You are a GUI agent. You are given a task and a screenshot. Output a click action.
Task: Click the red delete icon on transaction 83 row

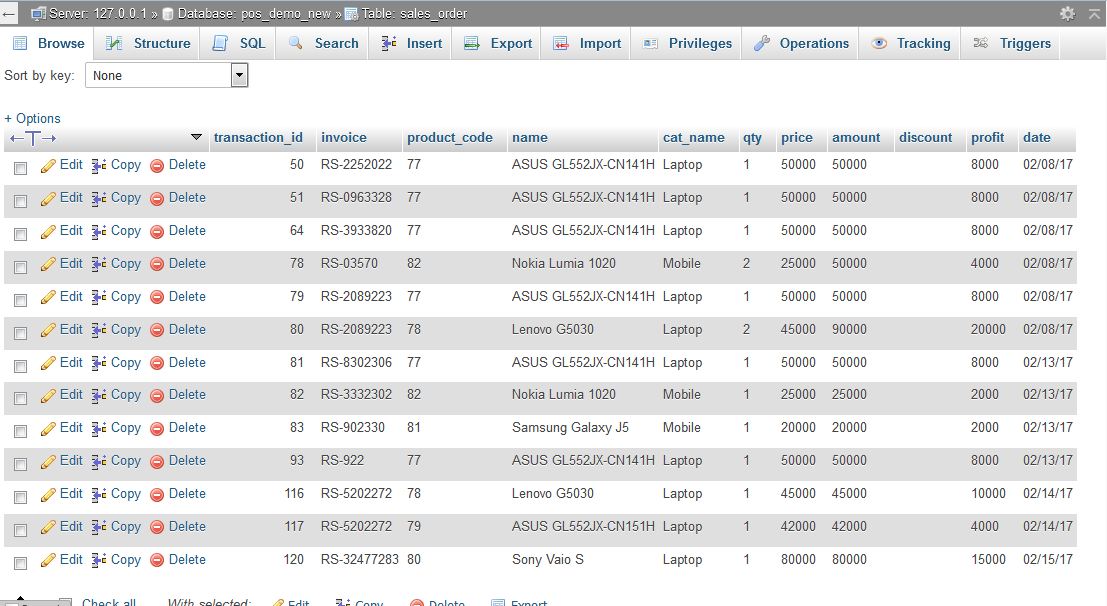[x=157, y=429]
